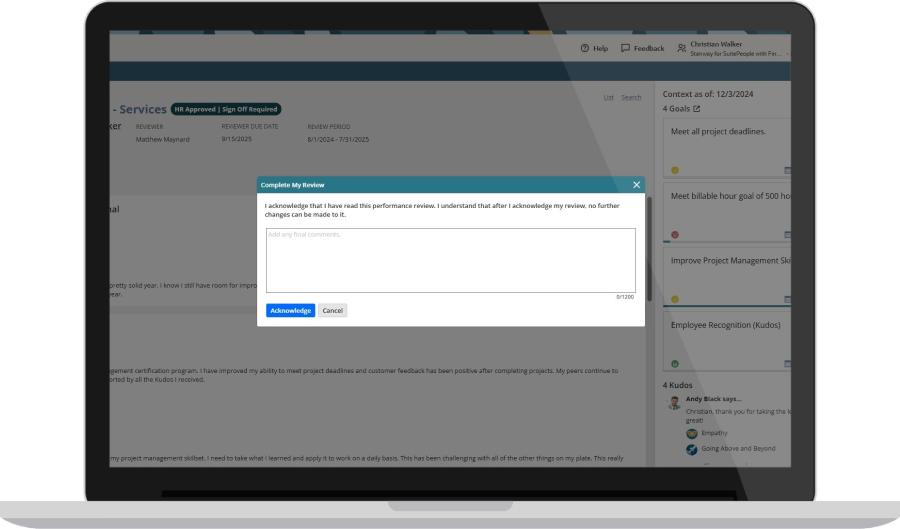Viewport: 900px width, 529px height.
Task: Close the Complete My Review dialog
Action: (x=636, y=185)
